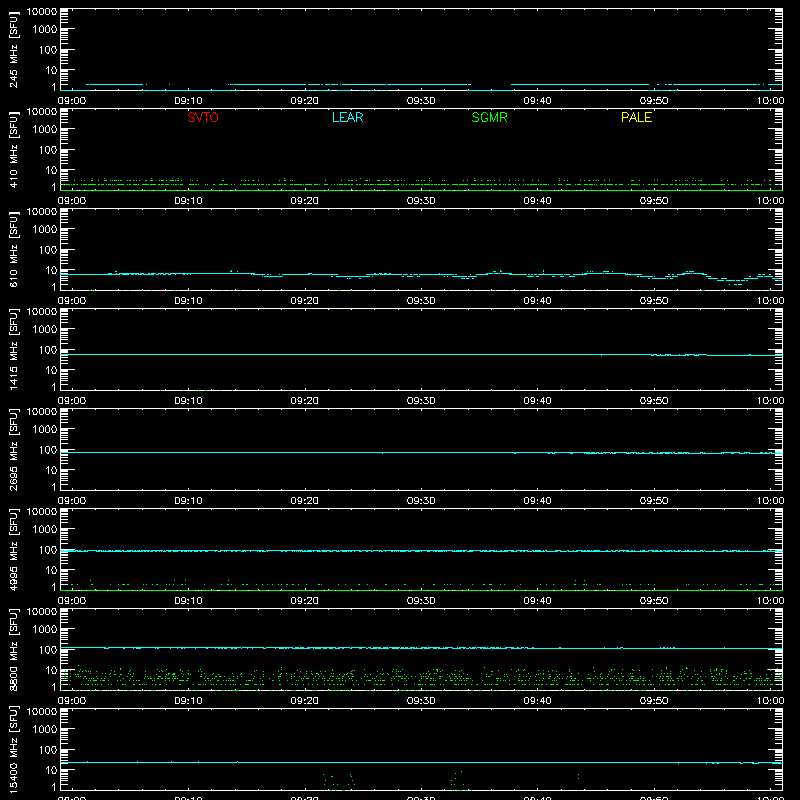This screenshot has width=800, height=800.
Task: Click the green SGMR station label
Action: [489, 117]
